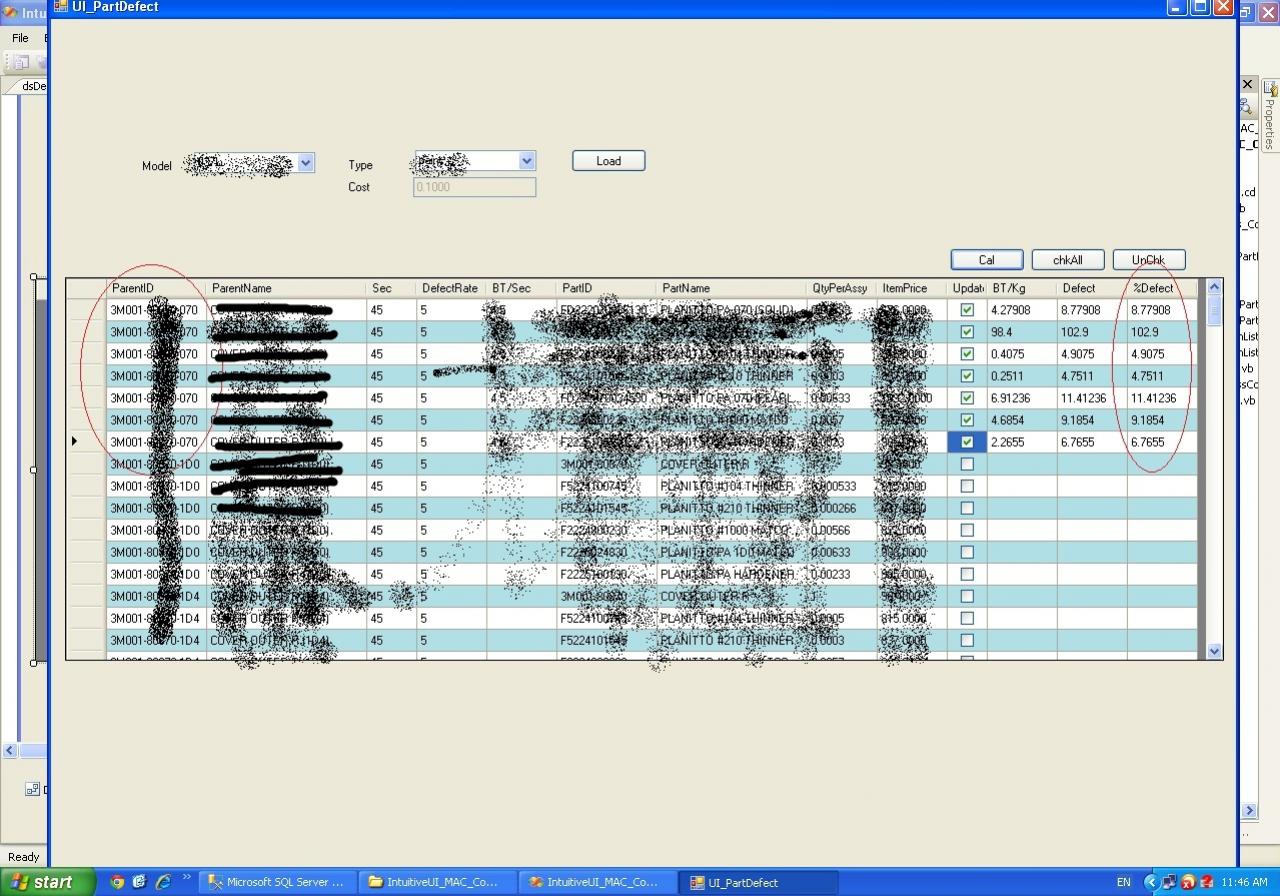Click the component tray icon in background designer
The height and width of the screenshot is (896, 1280).
click(x=32, y=789)
